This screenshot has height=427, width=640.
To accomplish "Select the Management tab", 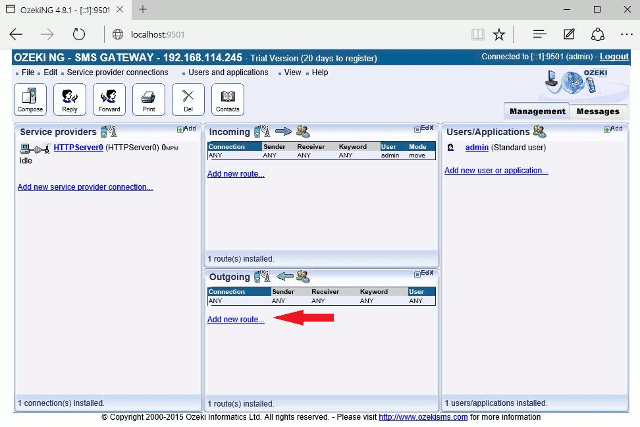I will [x=536, y=111].
